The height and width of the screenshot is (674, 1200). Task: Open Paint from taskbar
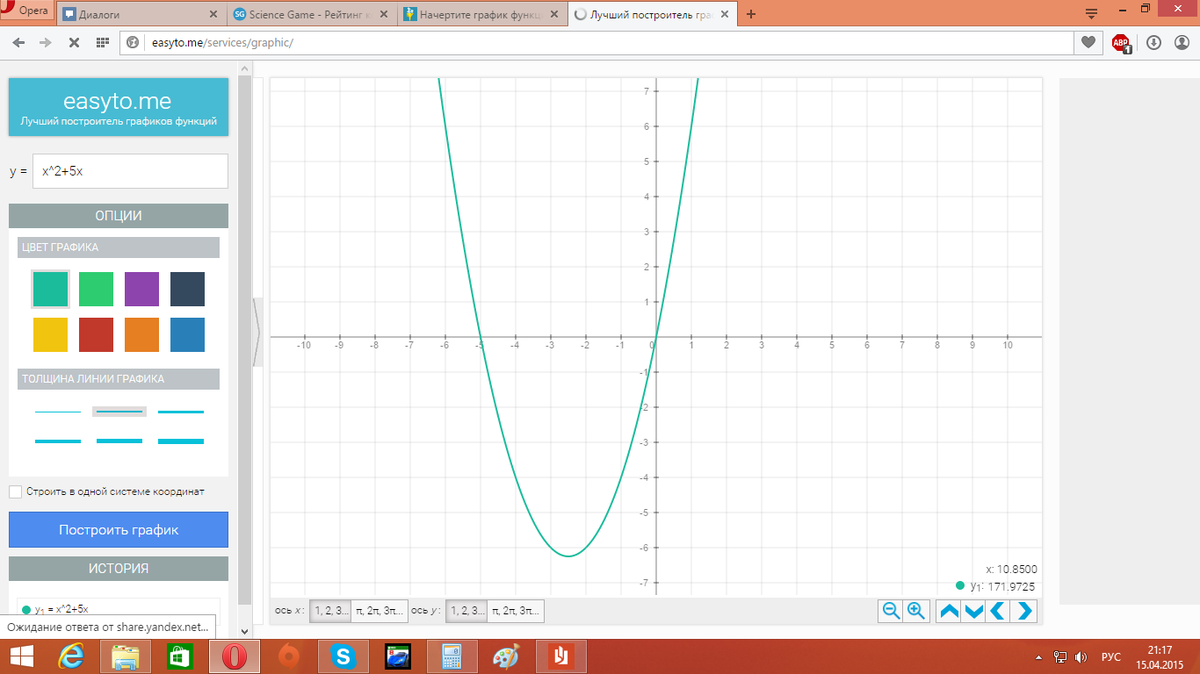click(507, 657)
